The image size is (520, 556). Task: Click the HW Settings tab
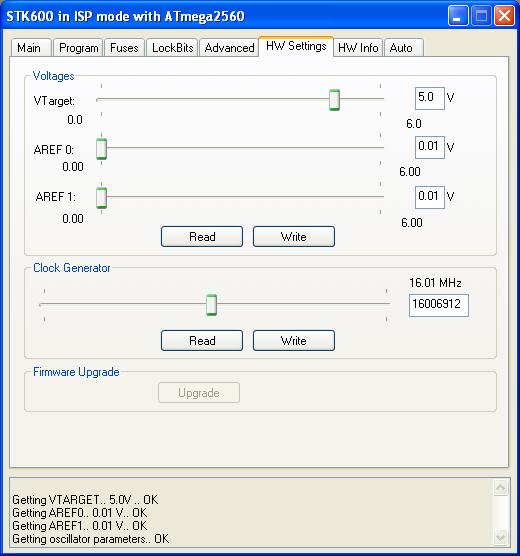click(x=296, y=46)
